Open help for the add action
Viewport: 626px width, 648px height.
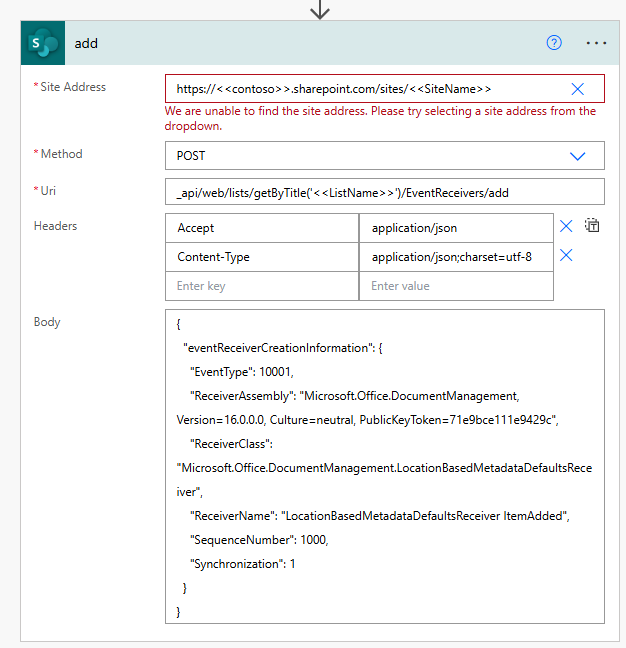tap(554, 43)
